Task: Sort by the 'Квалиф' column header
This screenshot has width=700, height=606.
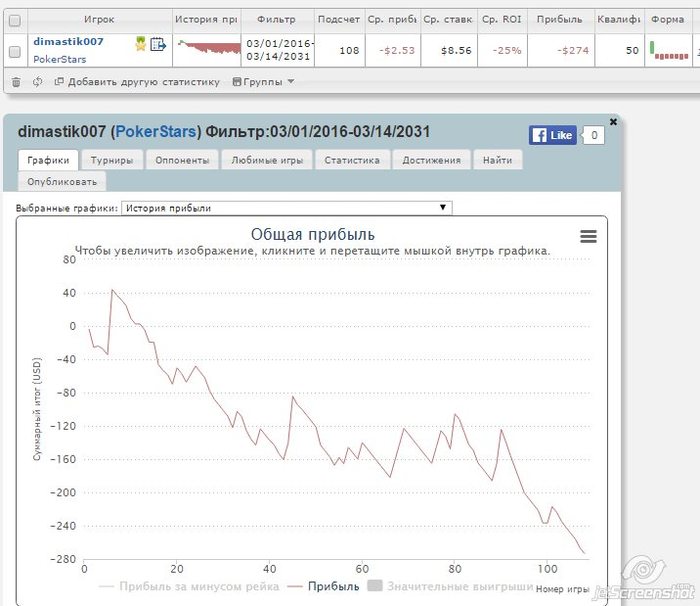Action: point(619,20)
